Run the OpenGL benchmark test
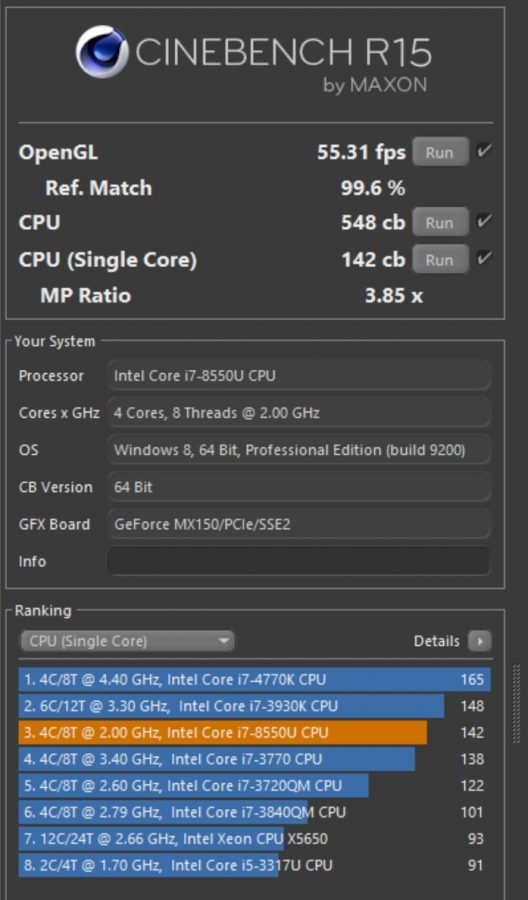The image size is (528, 900). pyautogui.click(x=440, y=152)
